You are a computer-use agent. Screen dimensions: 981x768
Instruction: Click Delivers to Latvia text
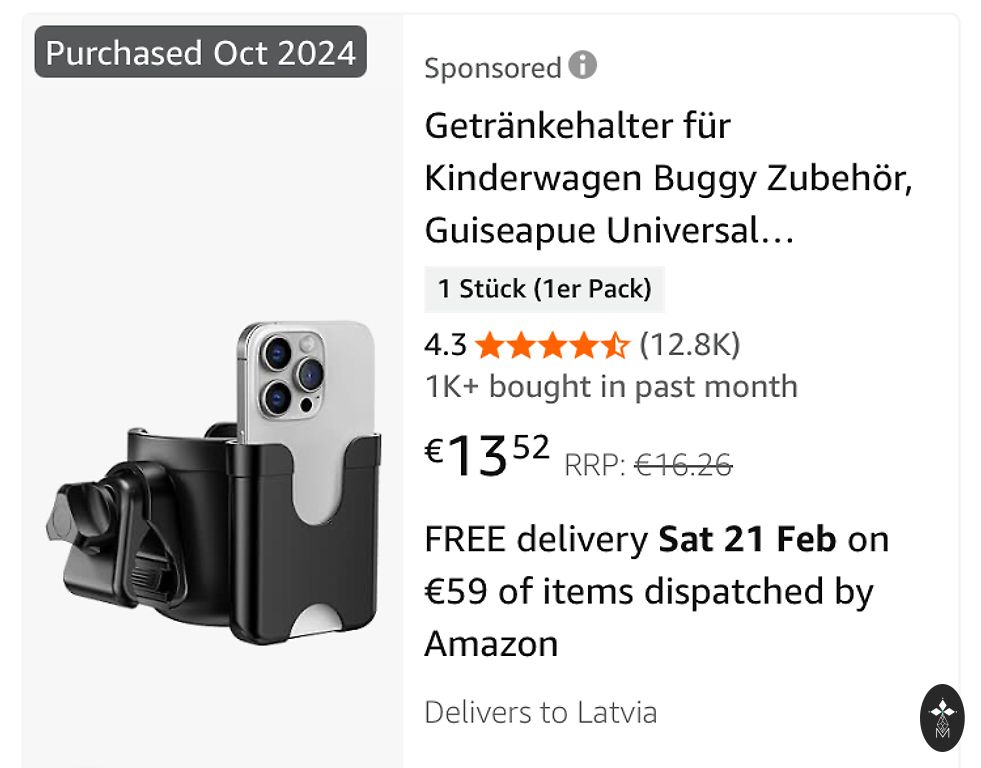(541, 713)
